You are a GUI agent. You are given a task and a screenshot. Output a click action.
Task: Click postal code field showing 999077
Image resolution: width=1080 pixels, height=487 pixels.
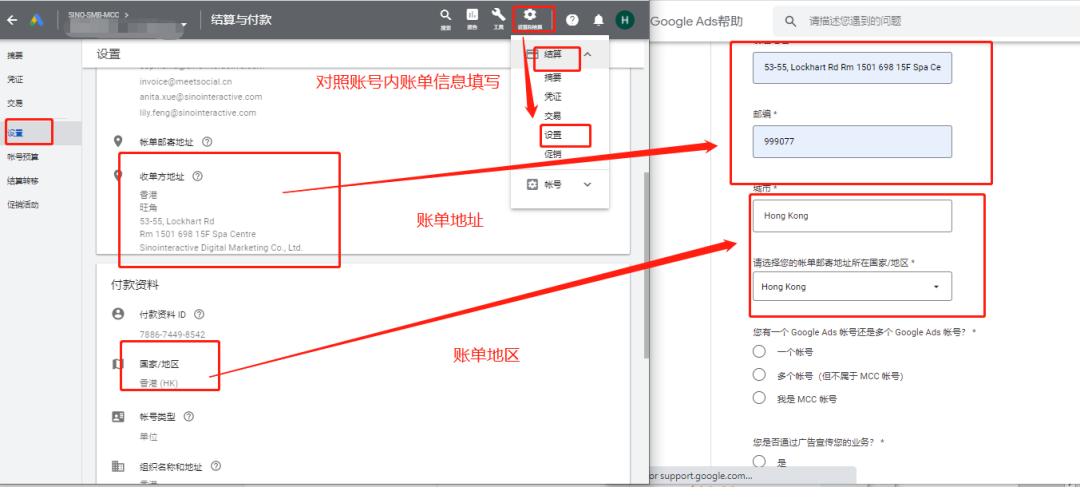[852, 141]
